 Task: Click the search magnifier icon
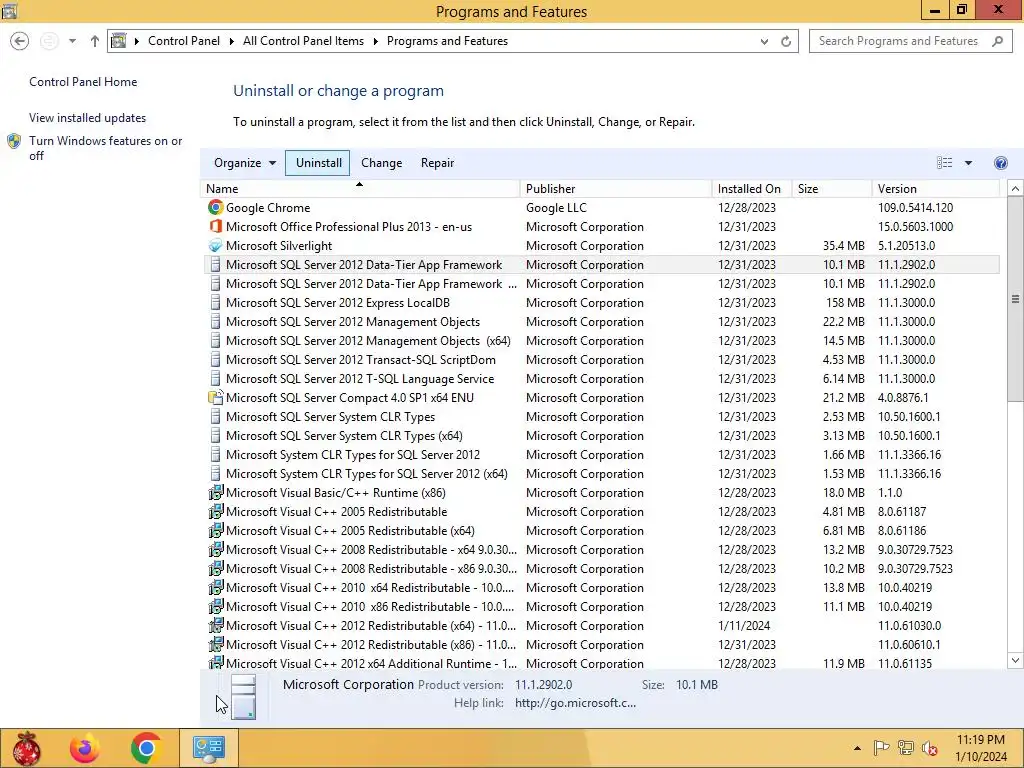997,41
